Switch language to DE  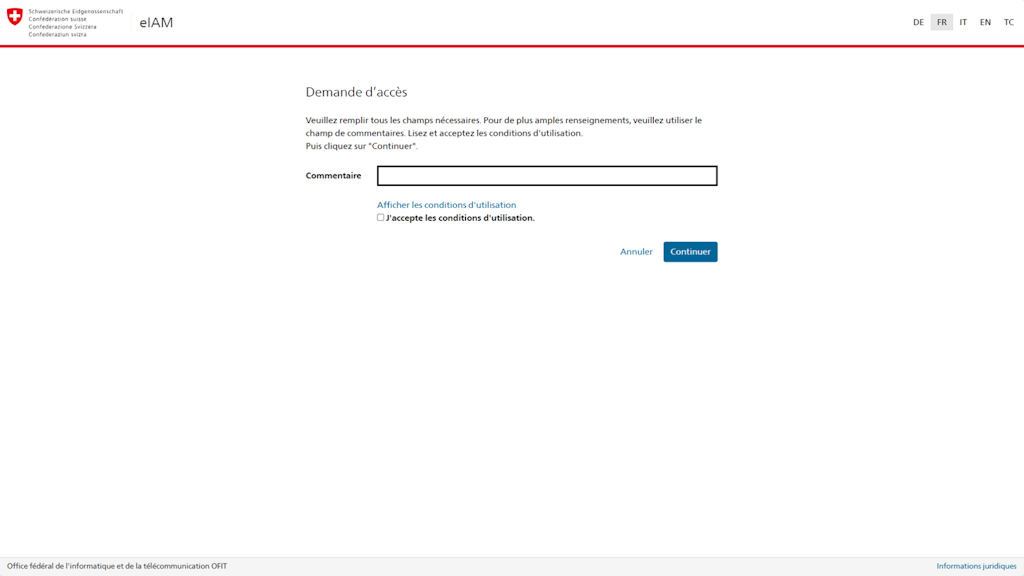(918, 21)
